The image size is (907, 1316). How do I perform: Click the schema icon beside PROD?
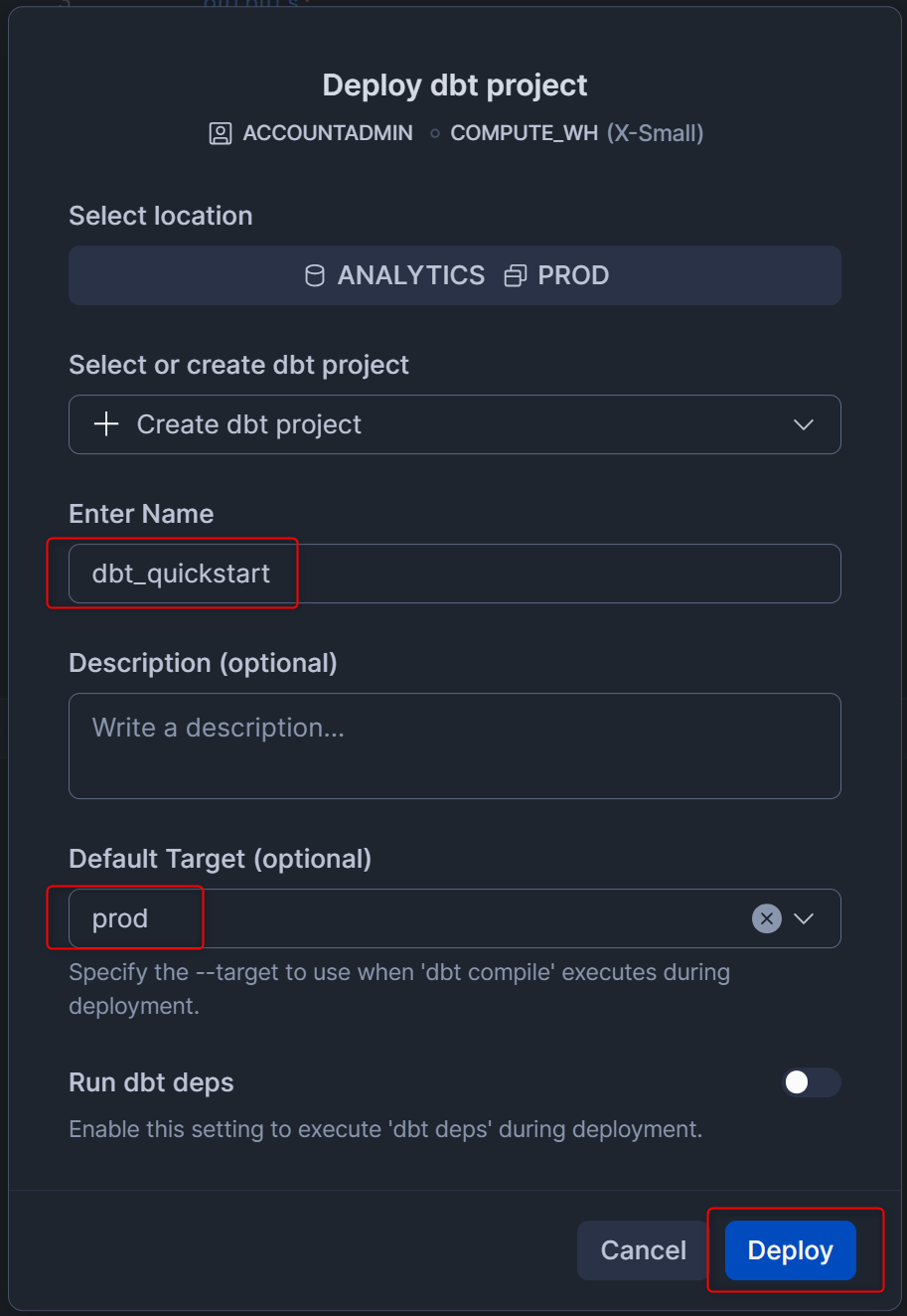coord(515,275)
